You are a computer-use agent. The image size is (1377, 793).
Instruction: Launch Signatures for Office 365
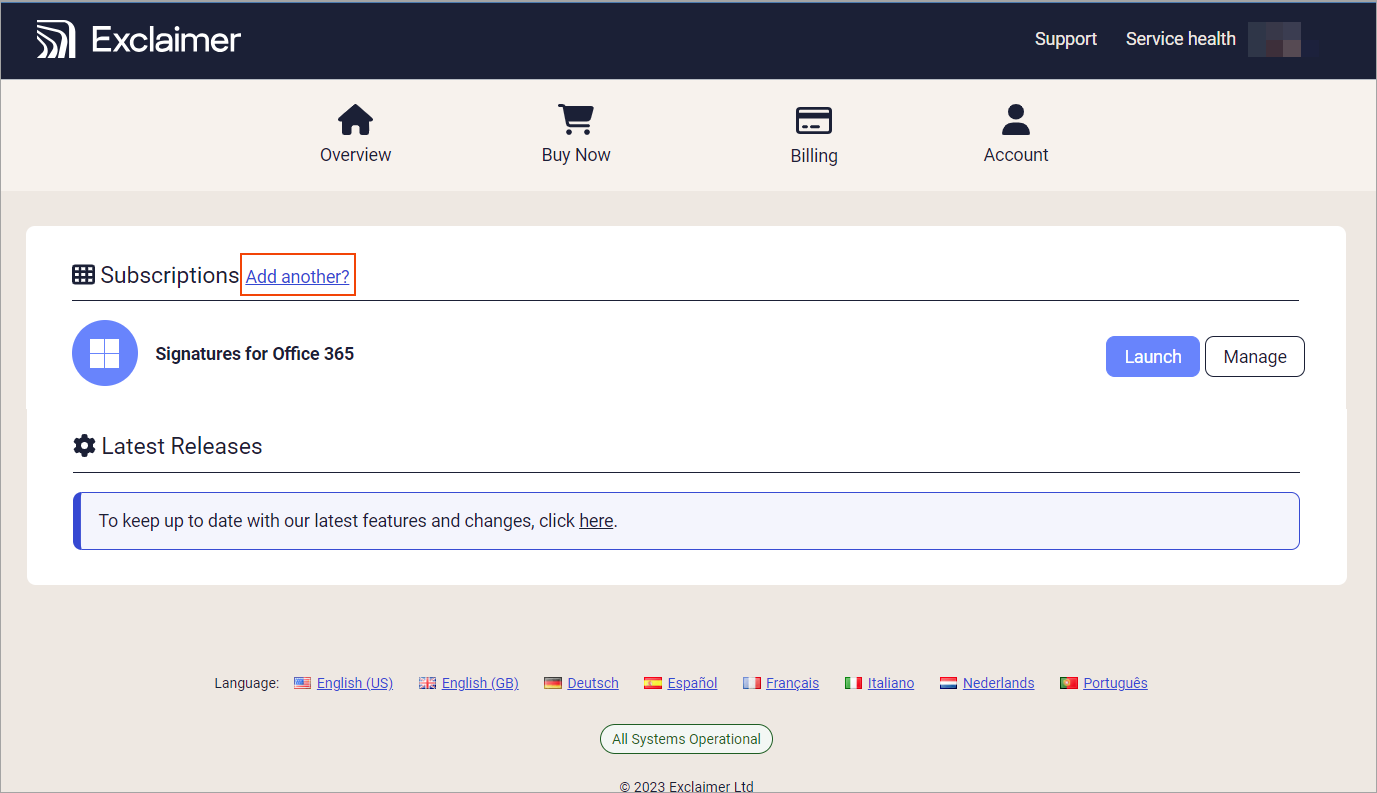[x=1152, y=356]
